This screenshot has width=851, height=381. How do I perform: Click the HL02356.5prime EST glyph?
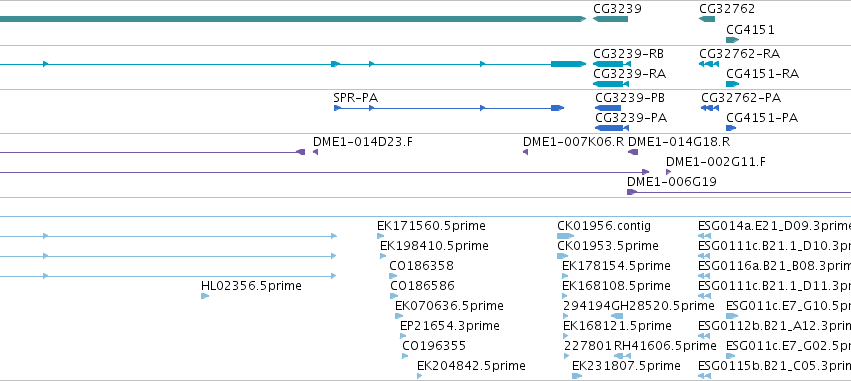pos(205,296)
